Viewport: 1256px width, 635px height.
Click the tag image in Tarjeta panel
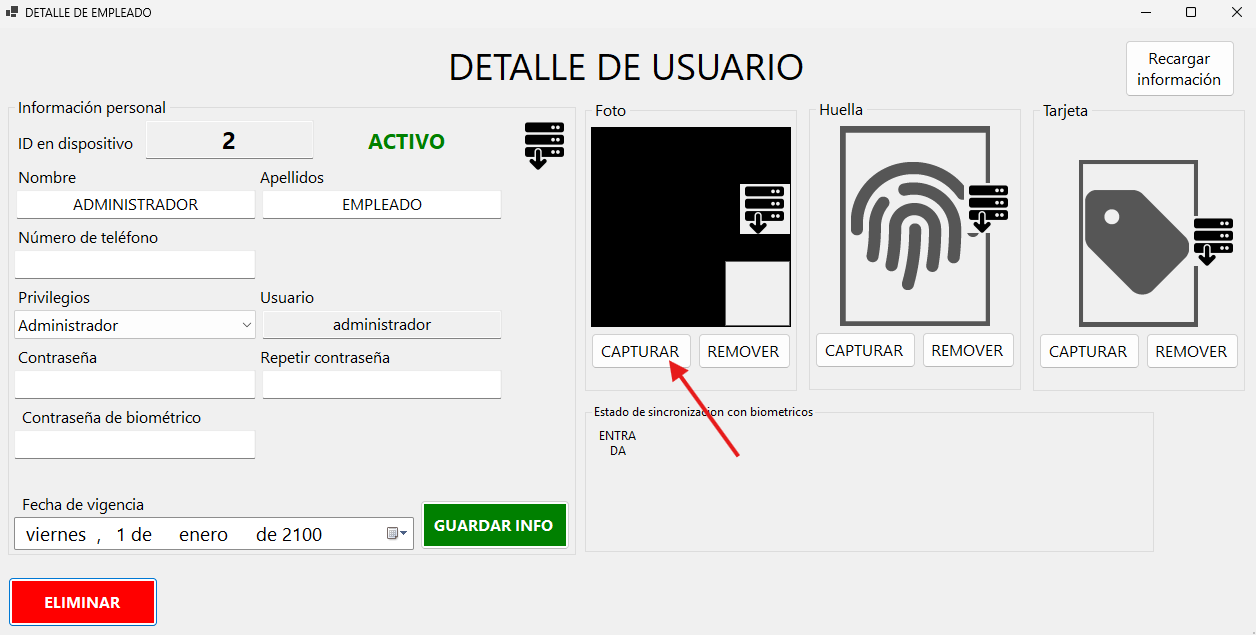(1138, 243)
